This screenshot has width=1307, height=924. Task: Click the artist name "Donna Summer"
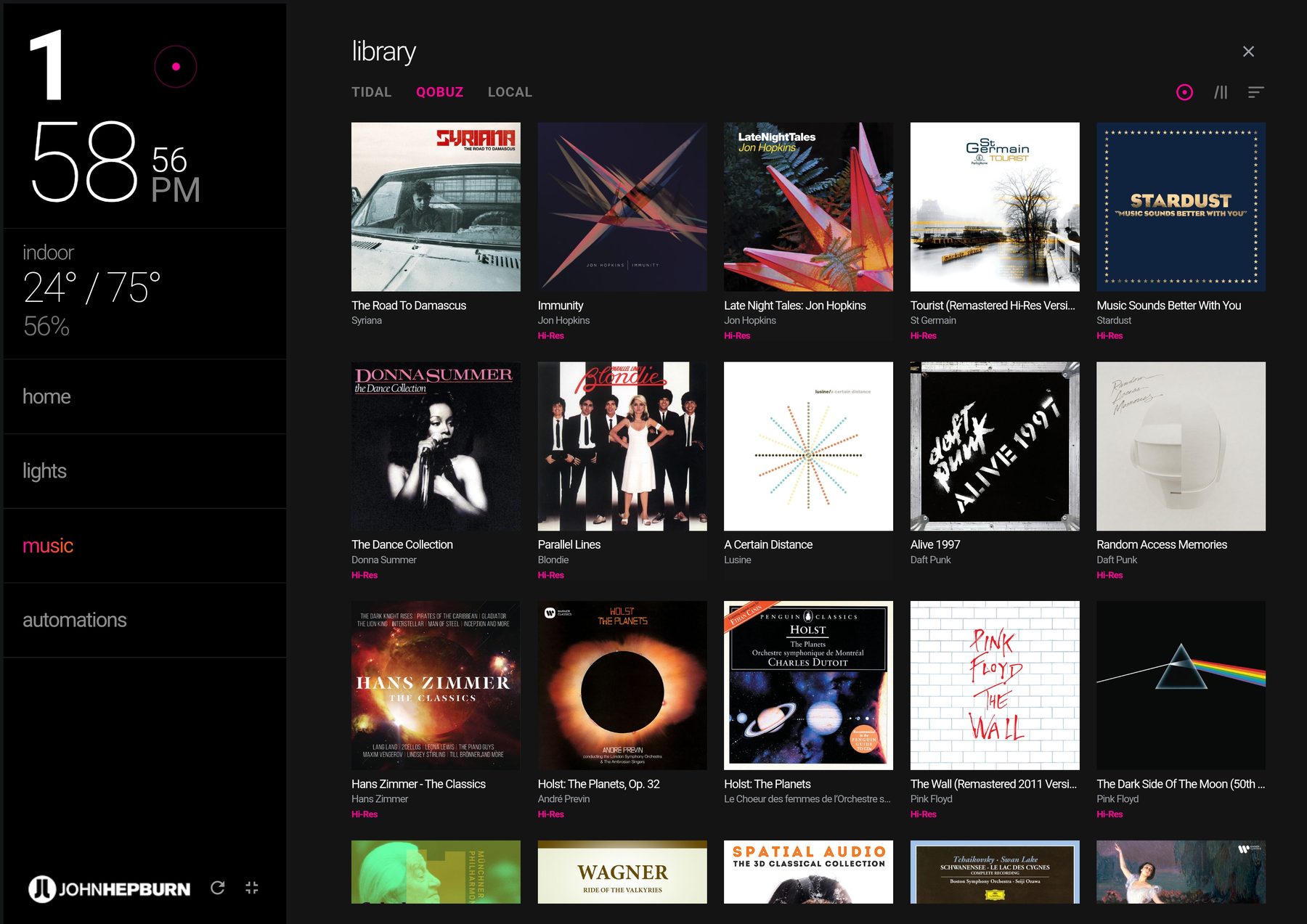[384, 560]
